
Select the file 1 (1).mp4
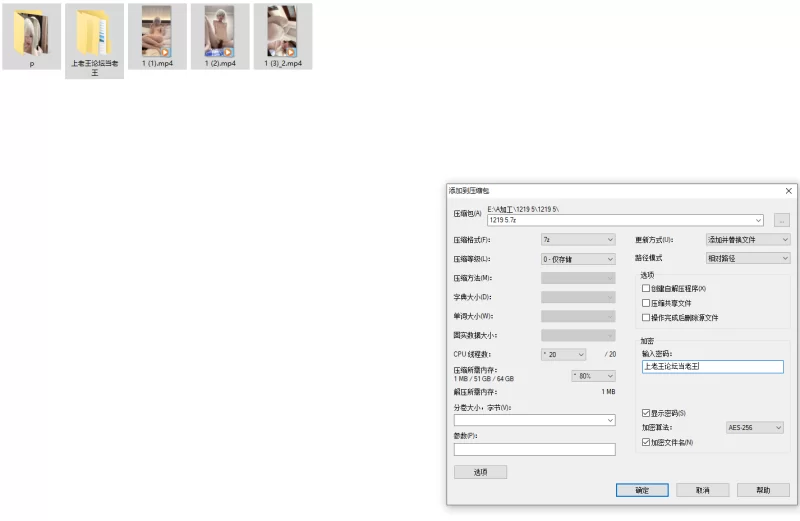pyautogui.click(x=157, y=37)
